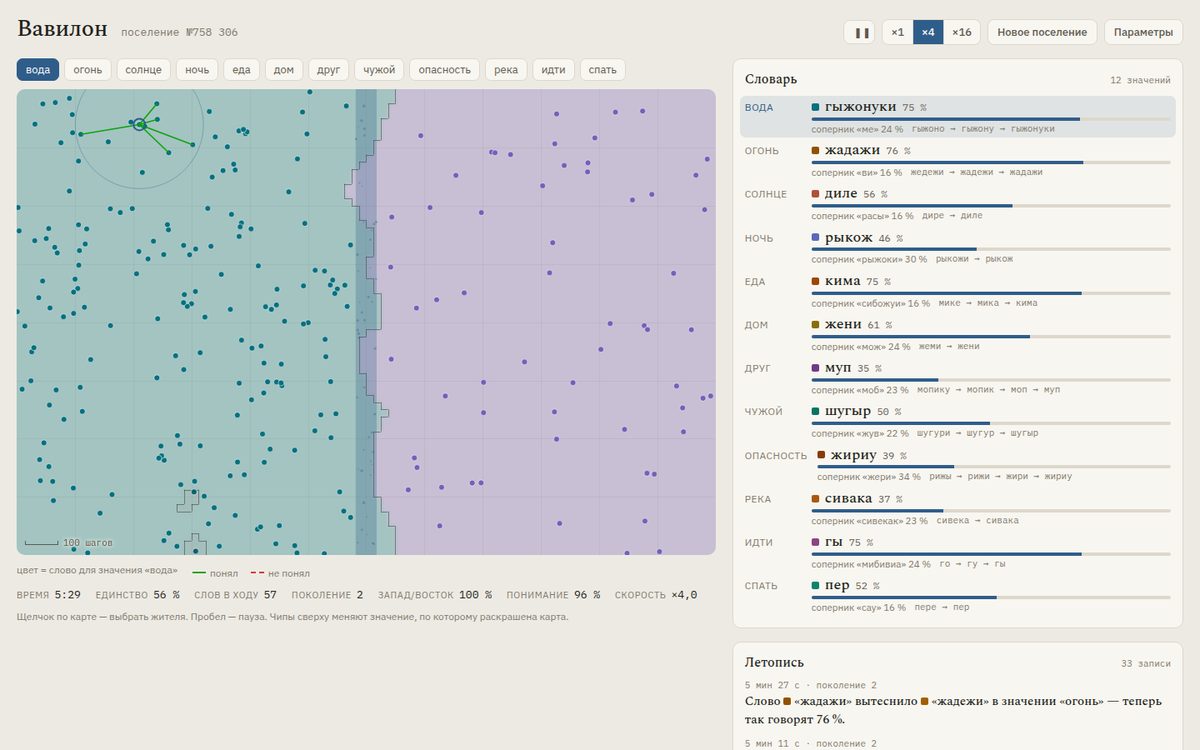Set speed to ×4
Screen dimensions: 1200x750
pyautogui.click(x=928, y=32)
